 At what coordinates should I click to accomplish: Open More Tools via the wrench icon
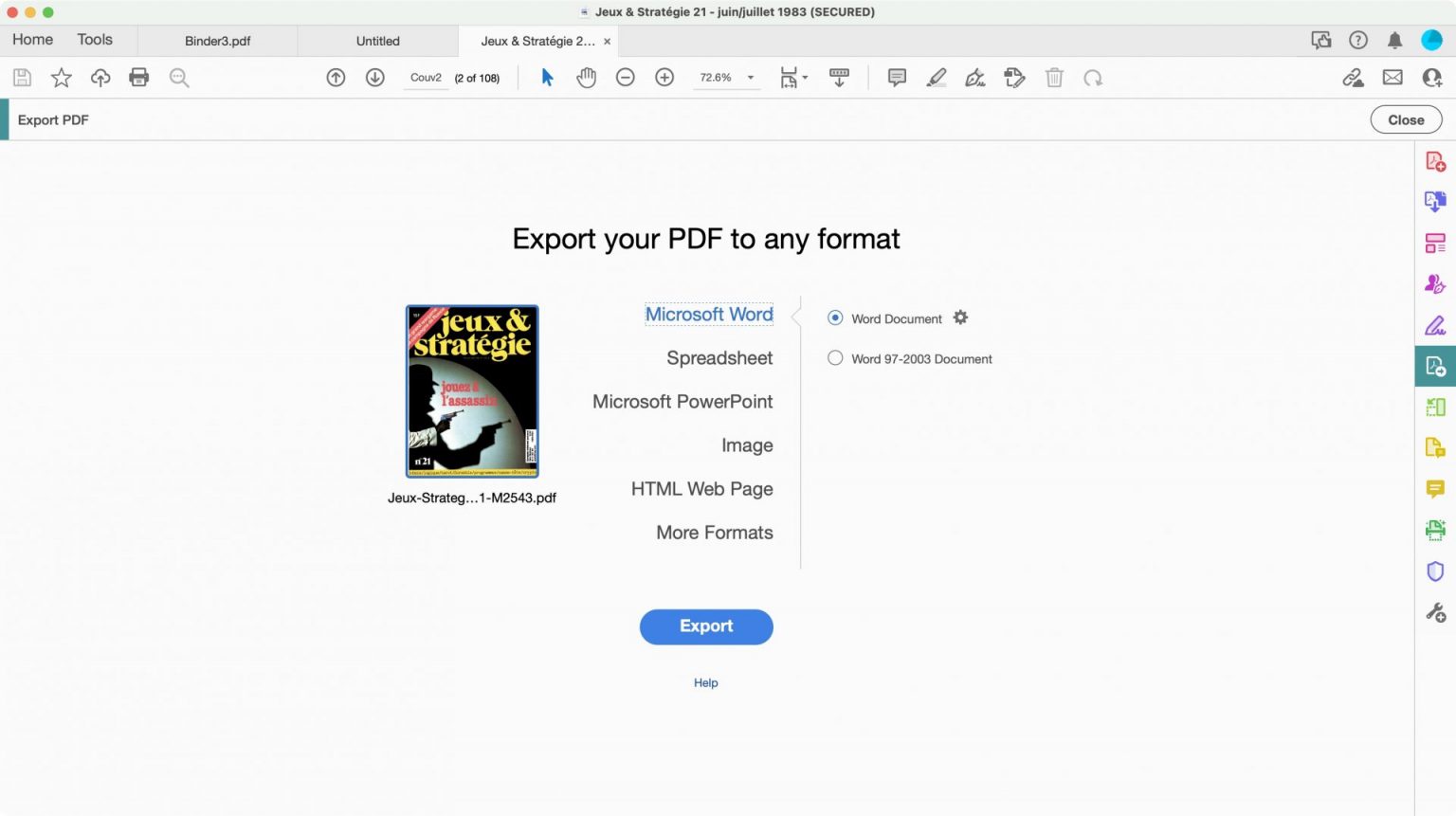1434,611
